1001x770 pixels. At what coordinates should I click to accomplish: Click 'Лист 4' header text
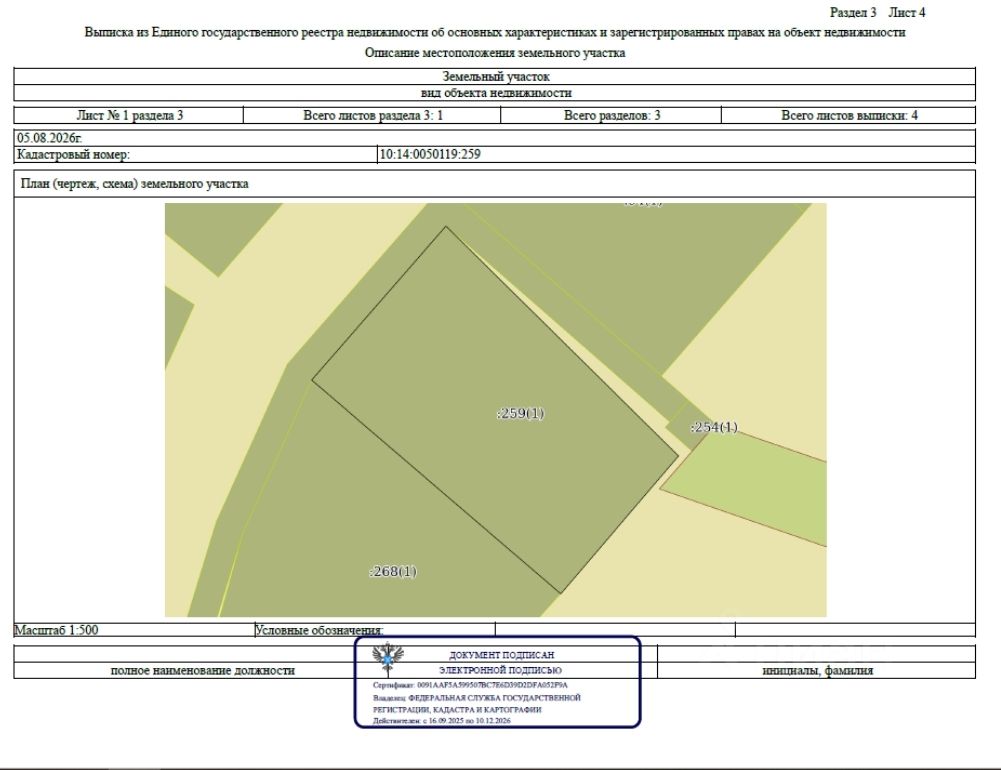tap(907, 12)
